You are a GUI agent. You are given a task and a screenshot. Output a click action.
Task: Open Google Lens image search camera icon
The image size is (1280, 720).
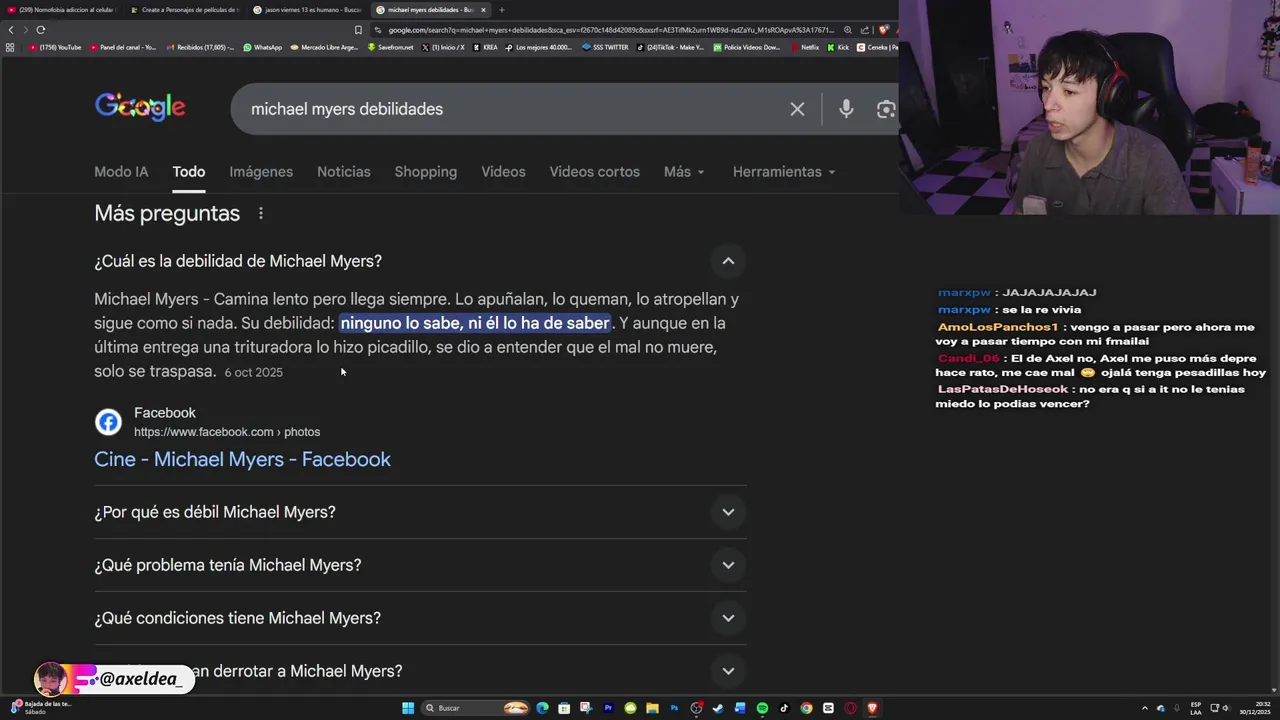(886, 109)
